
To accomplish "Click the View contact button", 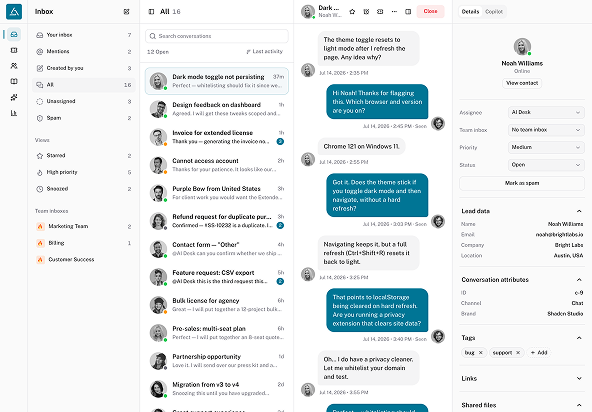I will point(522,83).
